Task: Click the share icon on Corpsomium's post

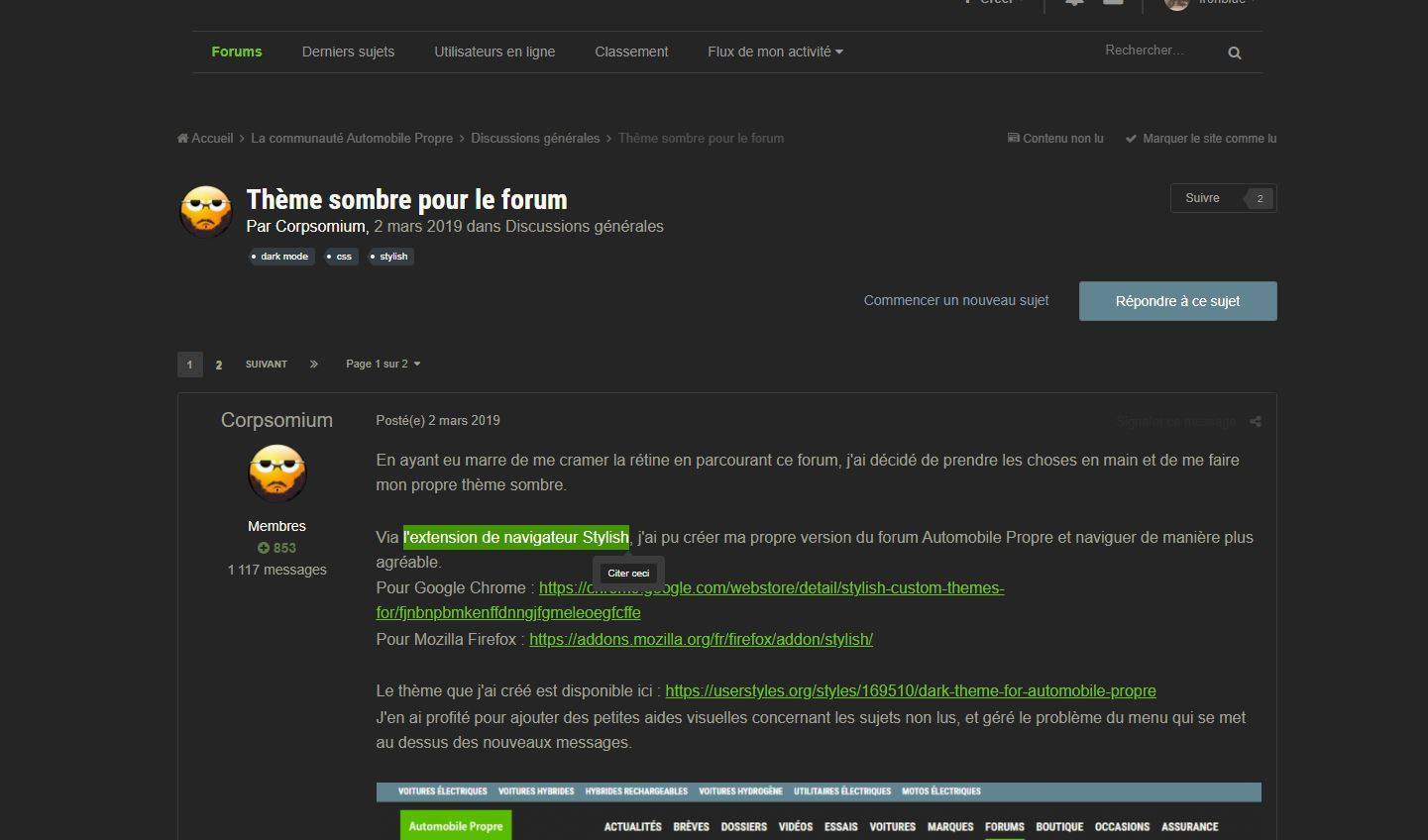Action: tap(1256, 421)
